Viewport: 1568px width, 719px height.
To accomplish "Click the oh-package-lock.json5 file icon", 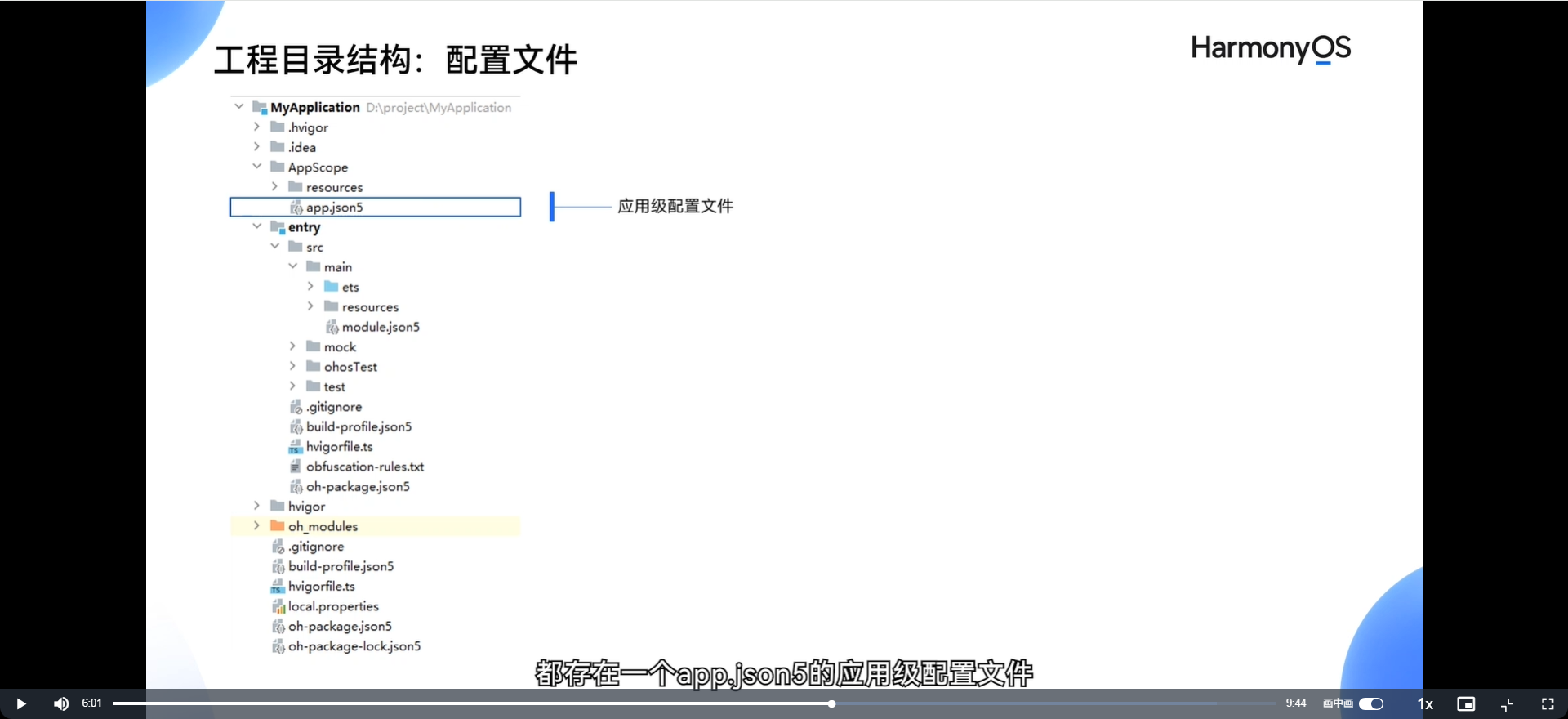I will [278, 646].
